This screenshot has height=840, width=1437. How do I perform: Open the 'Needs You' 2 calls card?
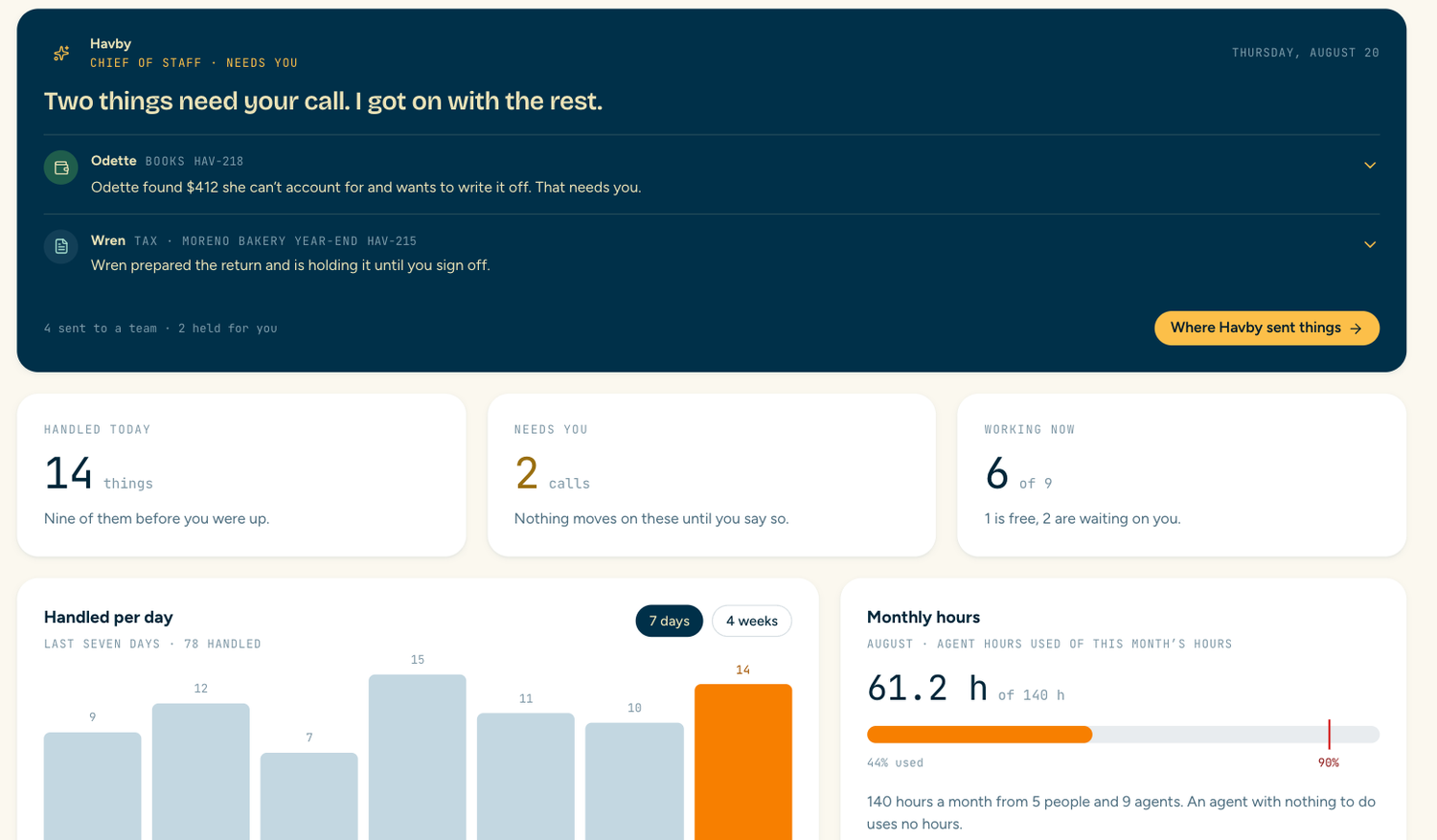[712, 475]
